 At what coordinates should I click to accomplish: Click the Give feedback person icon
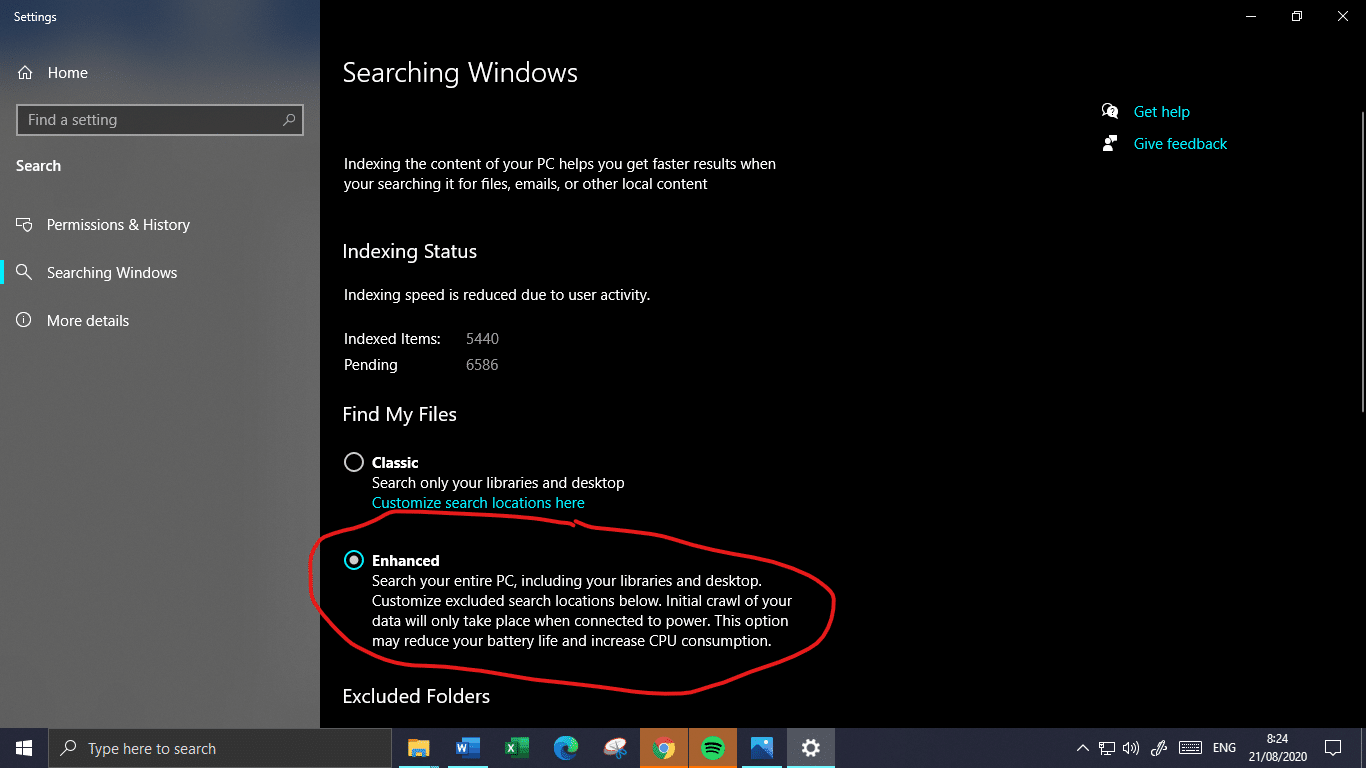tap(1110, 143)
